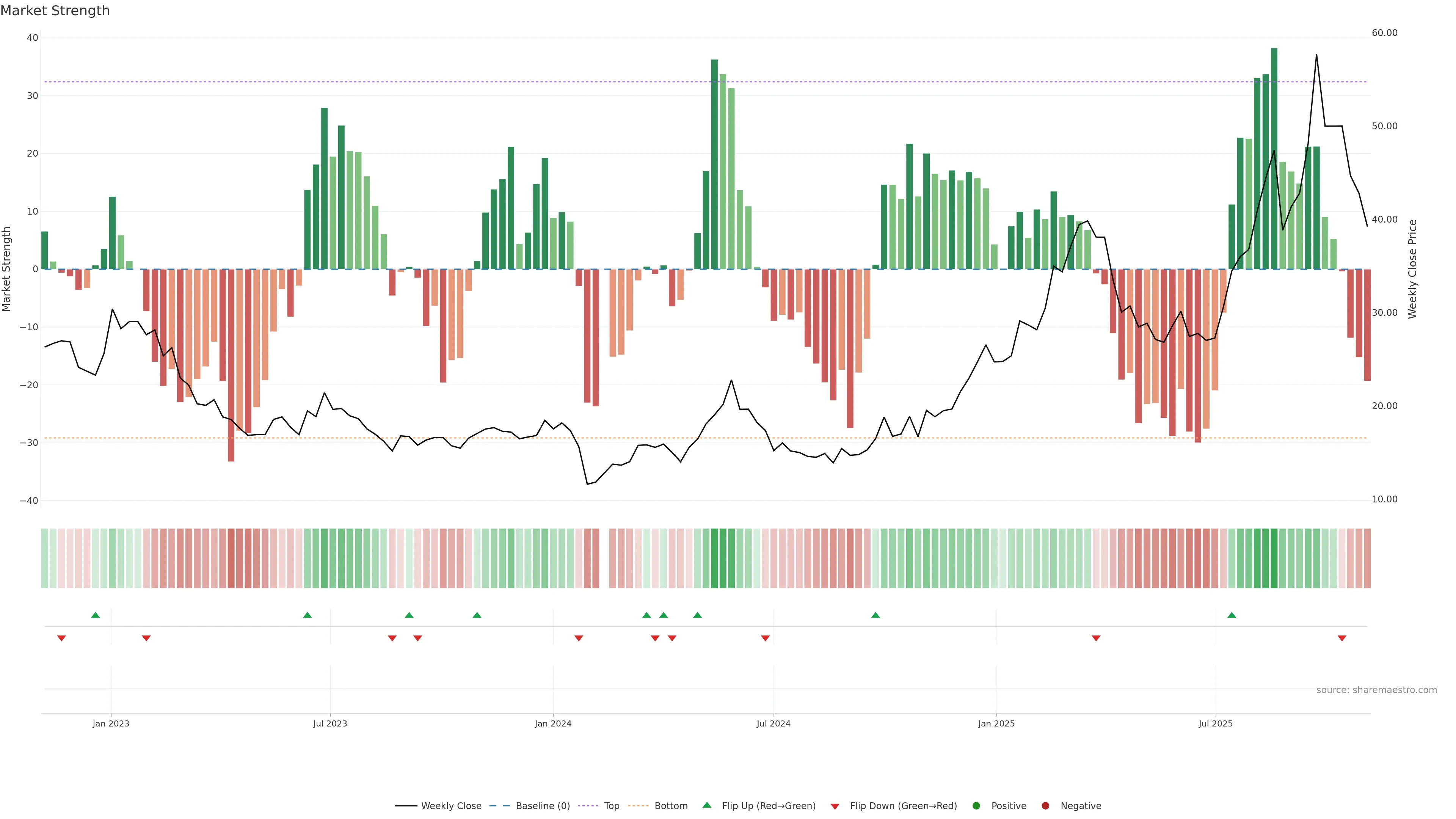This screenshot has height=819, width=1456.
Task: Click the Jul 2025 x-axis label
Action: (x=1215, y=723)
